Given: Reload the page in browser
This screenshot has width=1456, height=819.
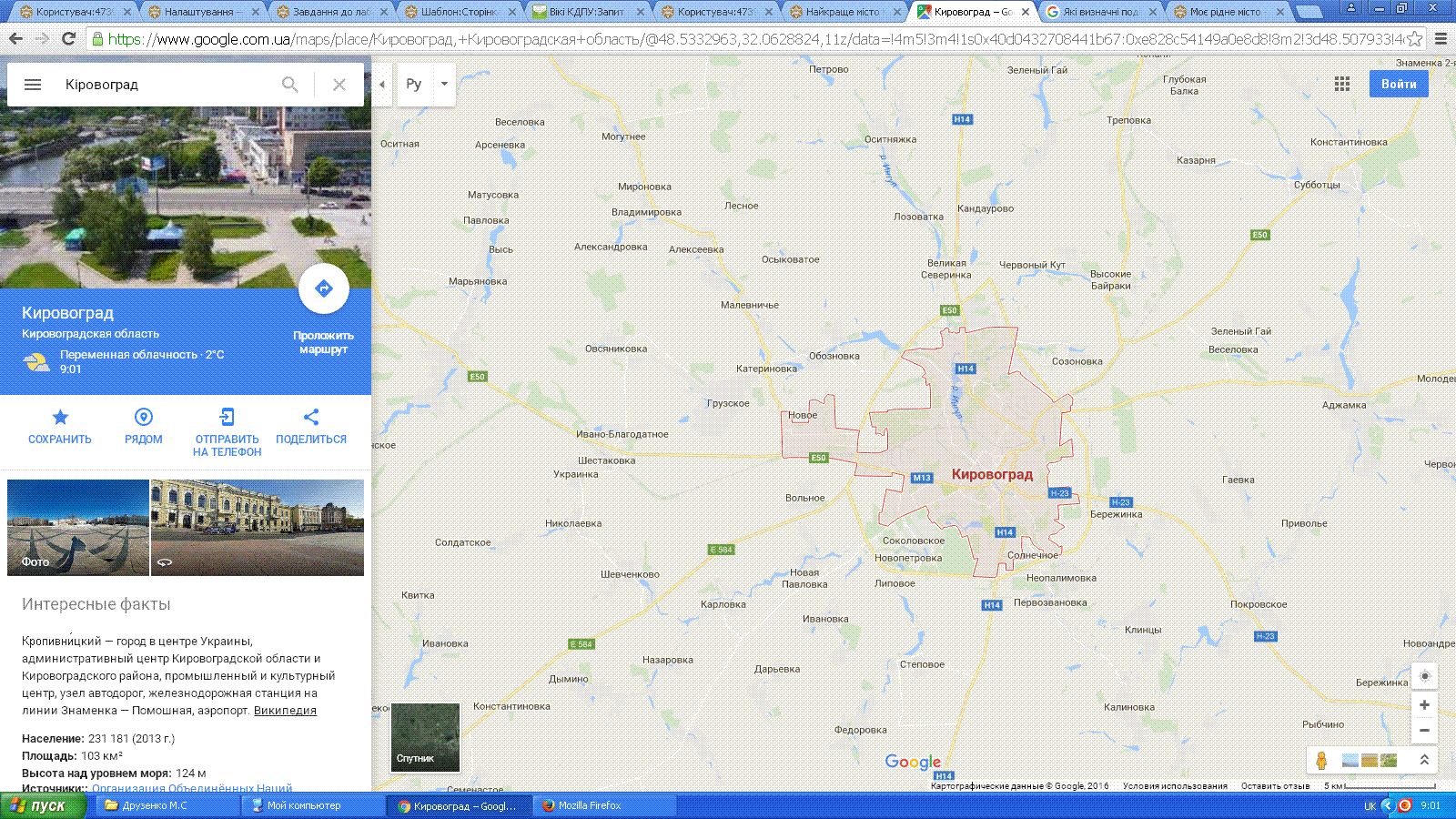Looking at the screenshot, I should (68, 39).
